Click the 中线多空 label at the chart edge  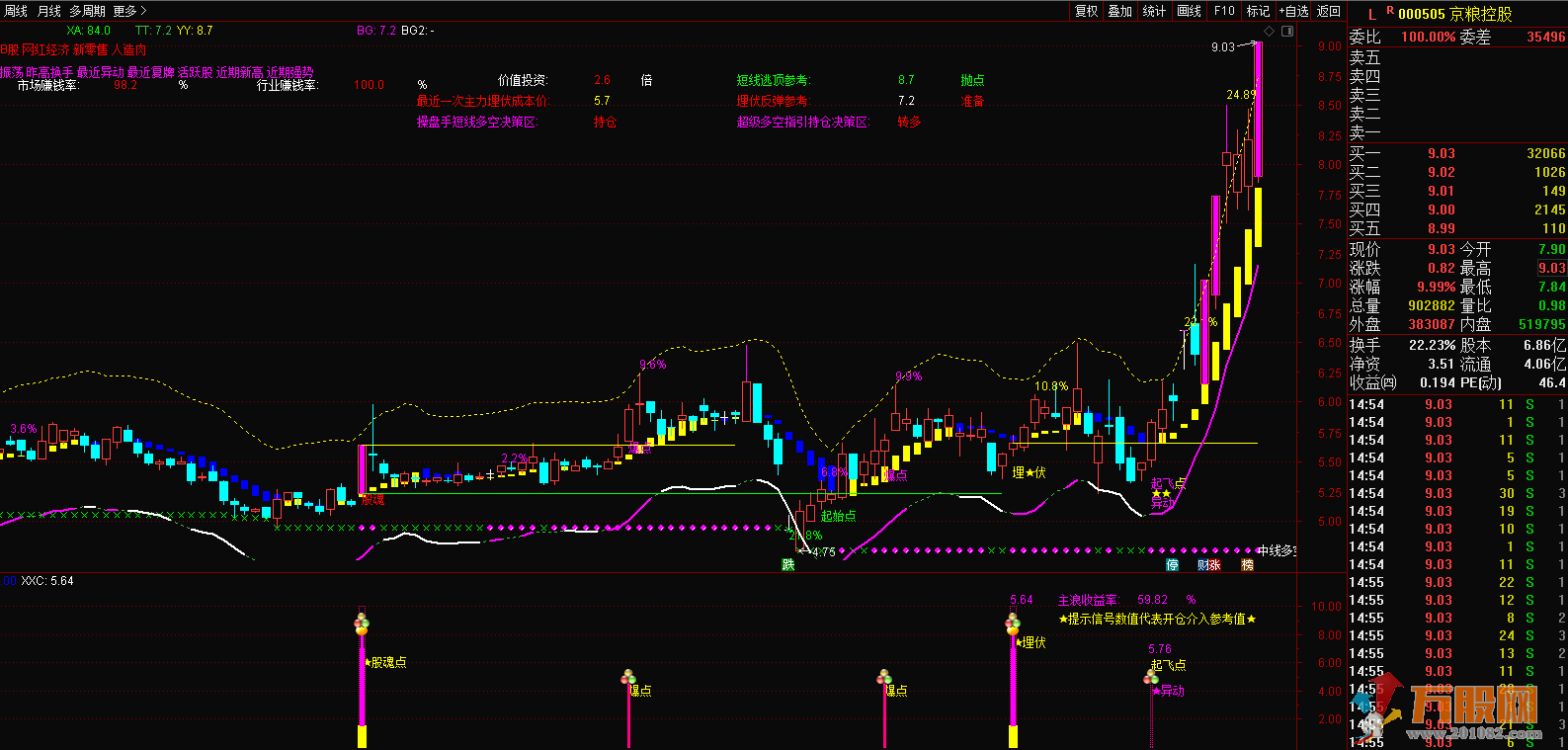click(1277, 550)
